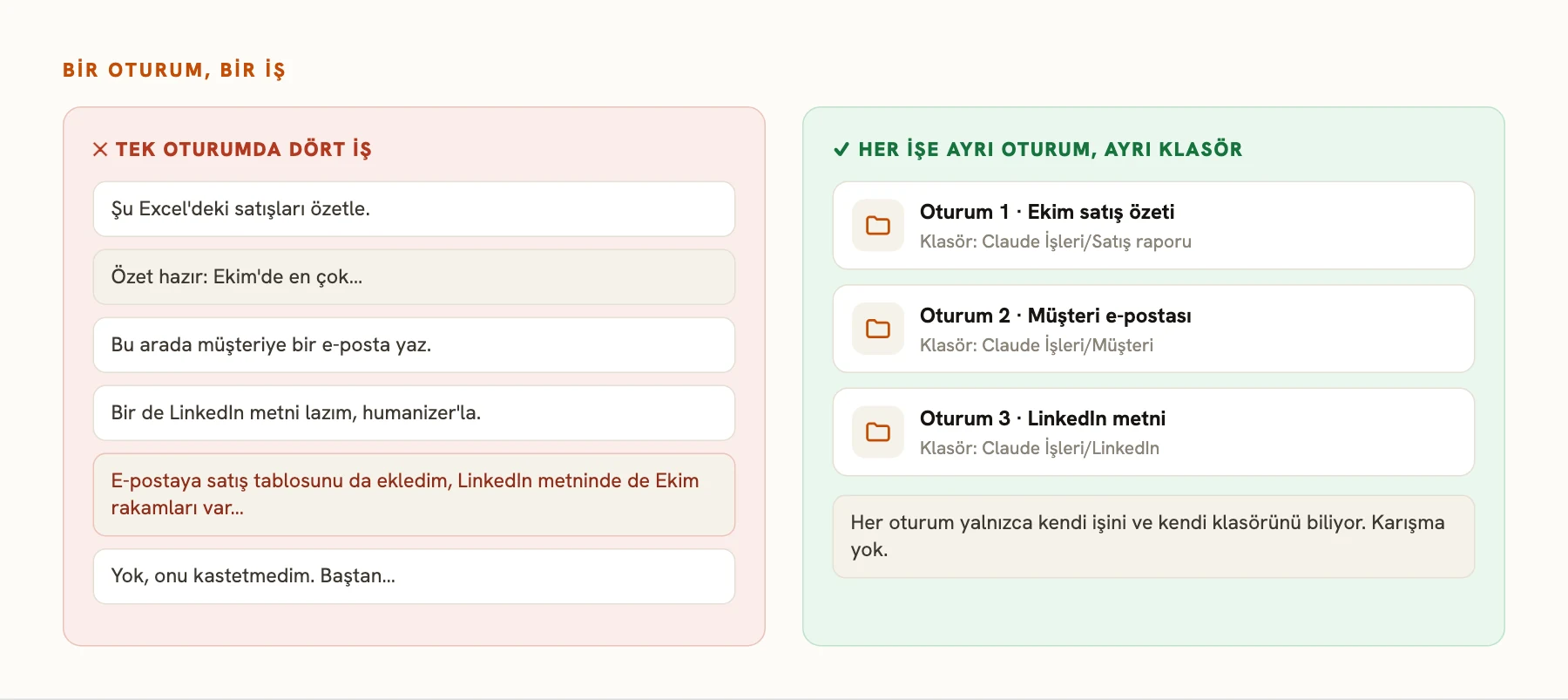This screenshot has height=700, width=1568.
Task: Click 'Klasör: Claude İşleri/Satış raporu' path
Action: point(1056,241)
